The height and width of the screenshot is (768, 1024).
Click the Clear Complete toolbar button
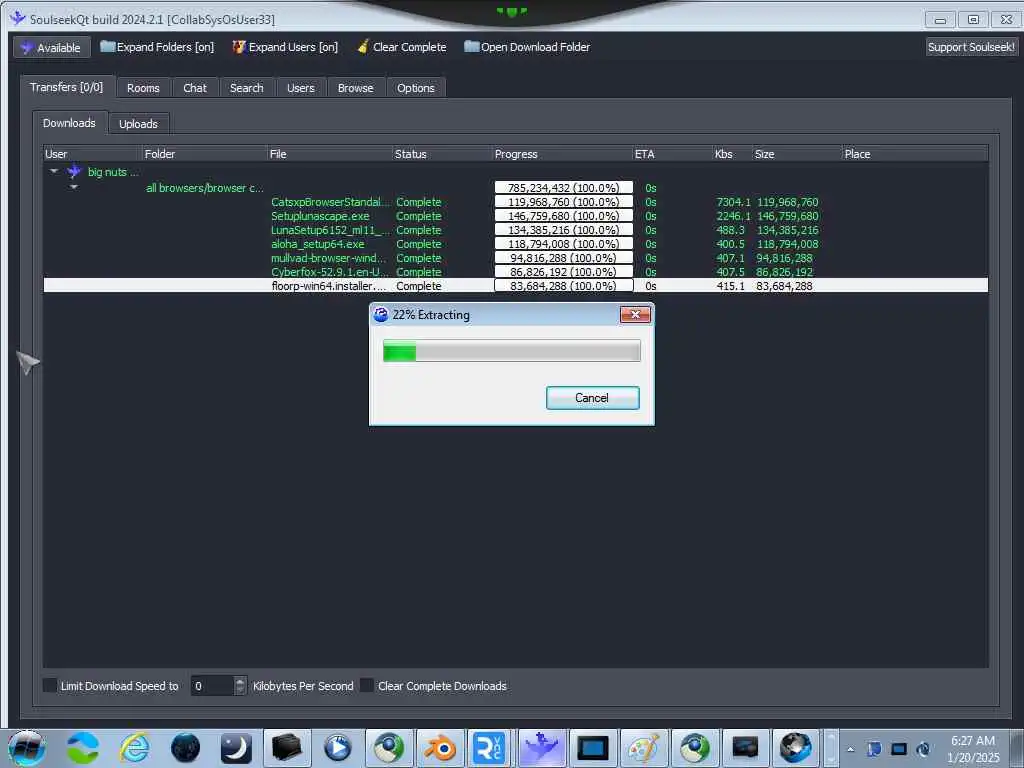click(x=402, y=47)
